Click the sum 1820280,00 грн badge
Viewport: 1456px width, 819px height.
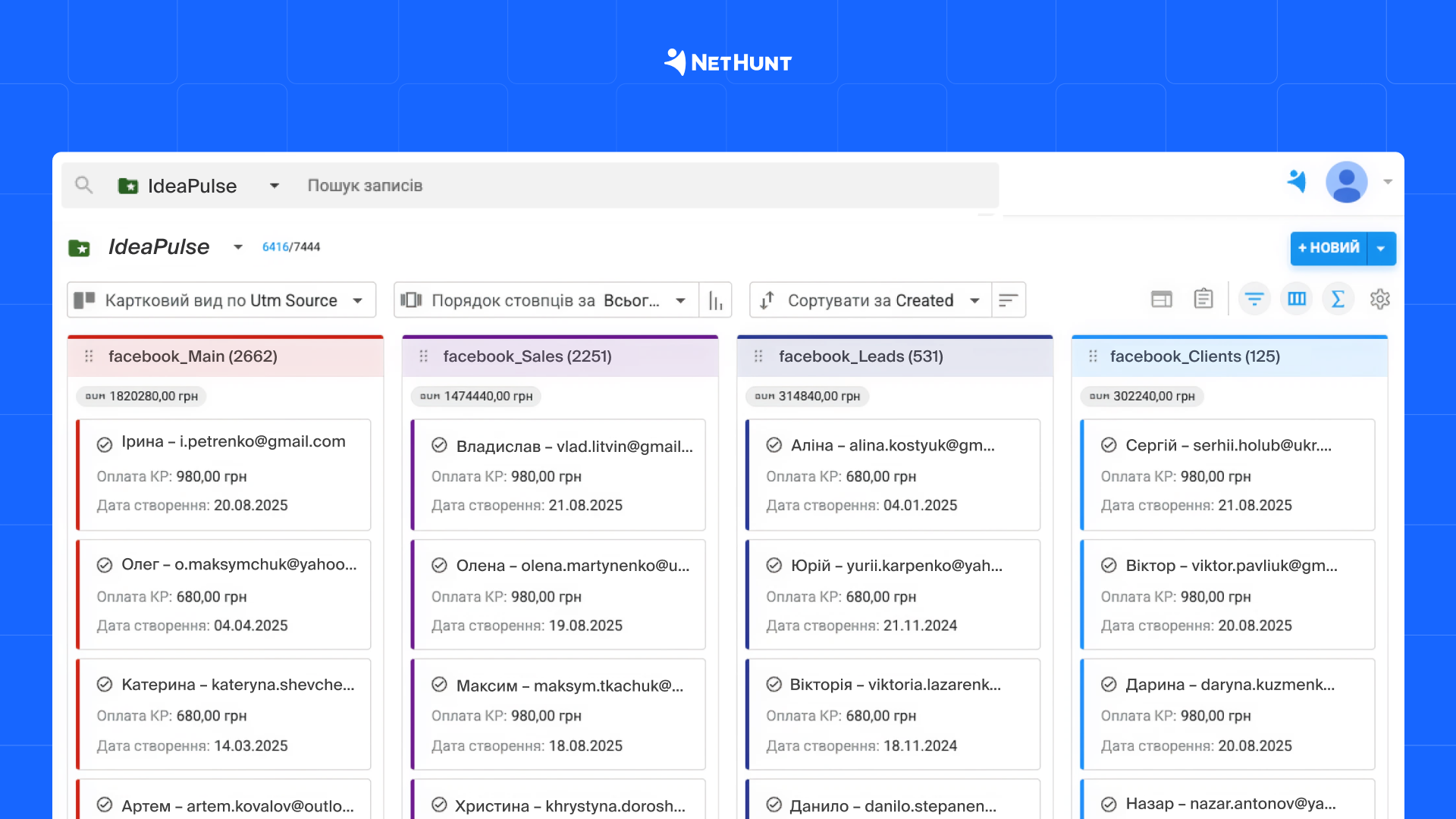point(142,396)
